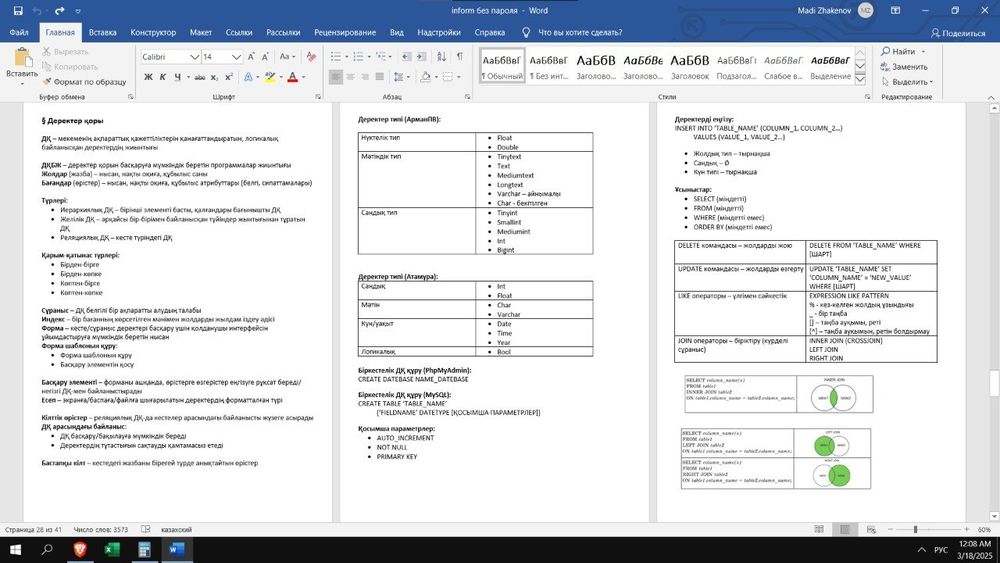This screenshot has width=1000, height=563.
Task: Increase paragraph indent
Action: 422,57
